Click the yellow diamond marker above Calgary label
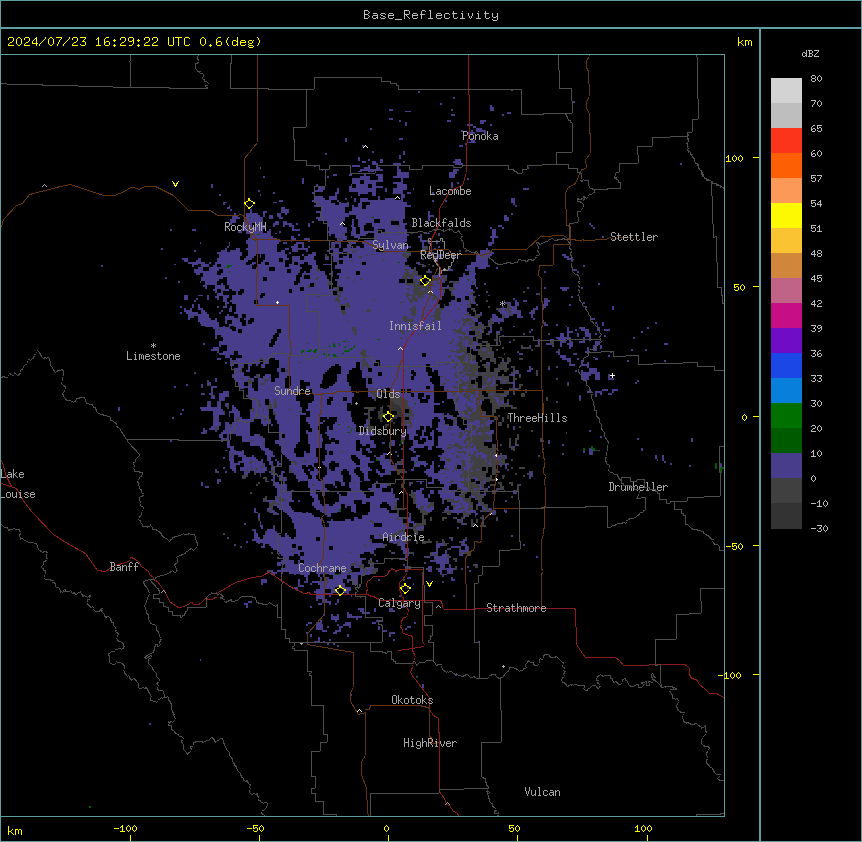The height and width of the screenshot is (842, 862). (x=405, y=589)
